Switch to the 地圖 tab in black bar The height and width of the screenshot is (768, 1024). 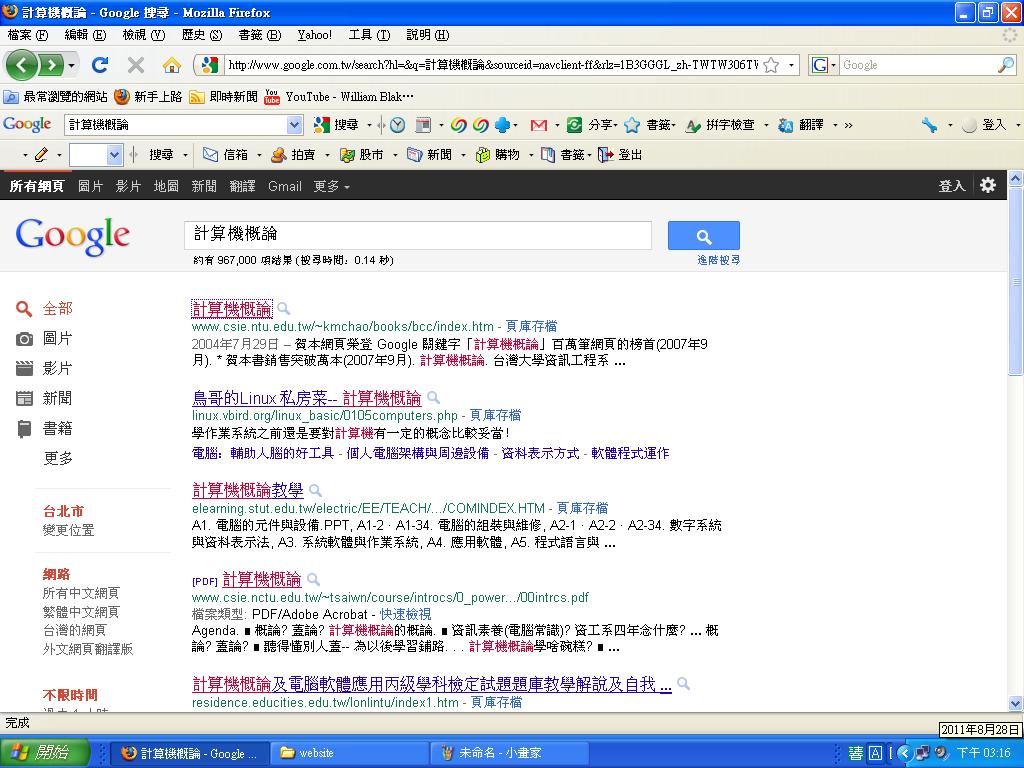click(166, 186)
